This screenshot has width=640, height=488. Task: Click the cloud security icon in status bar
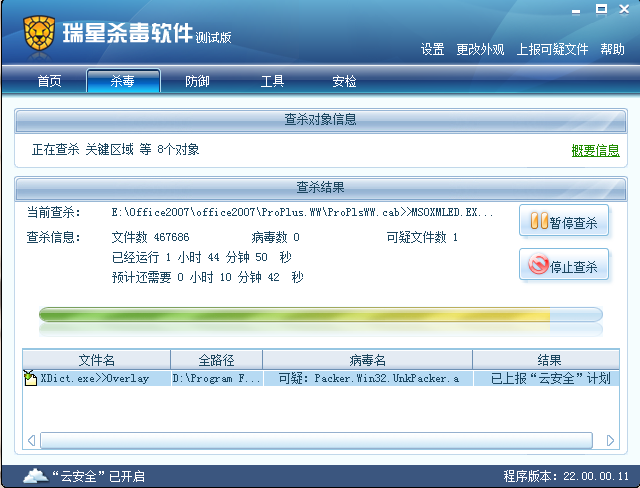coord(36,476)
